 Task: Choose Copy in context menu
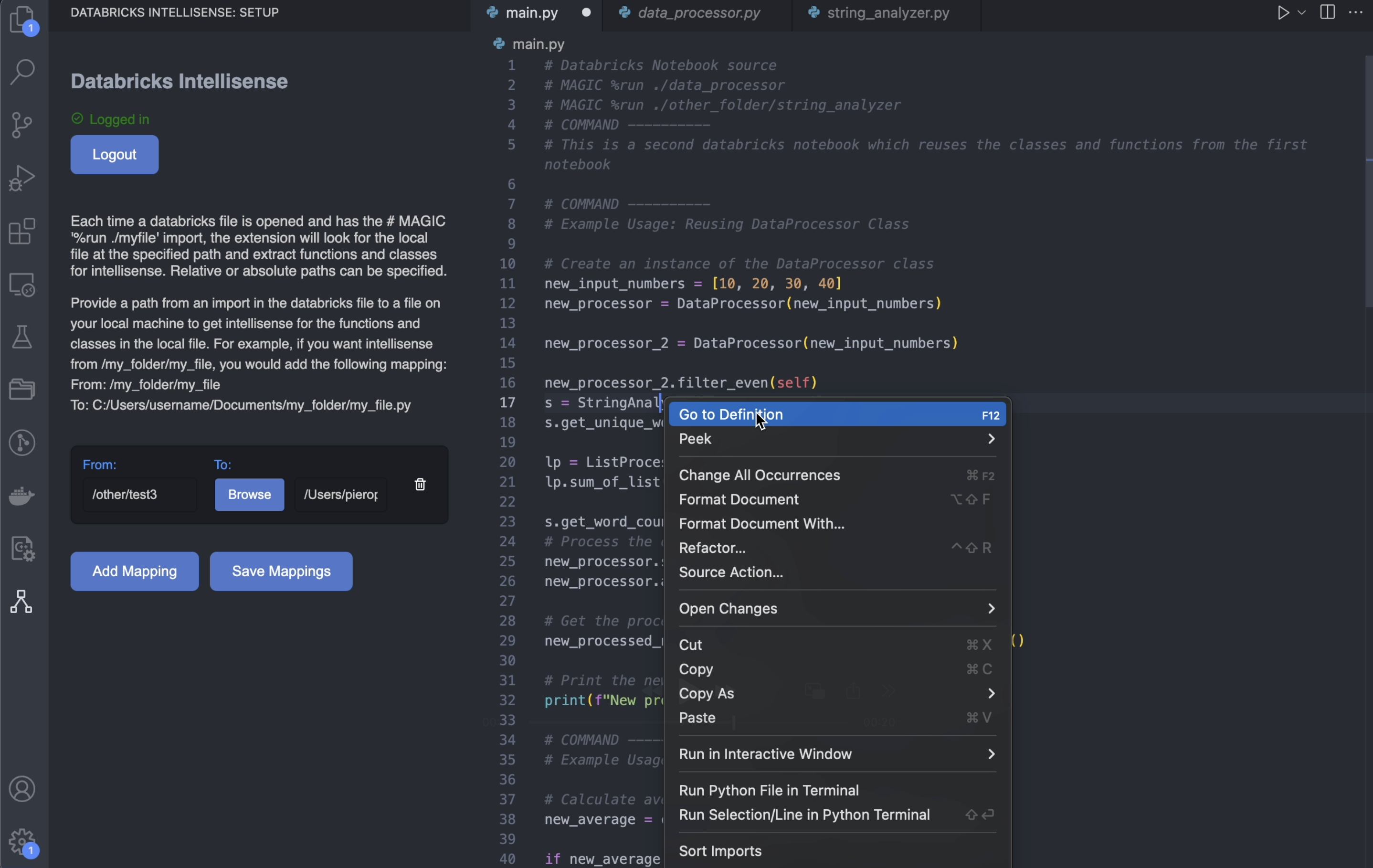837,669
